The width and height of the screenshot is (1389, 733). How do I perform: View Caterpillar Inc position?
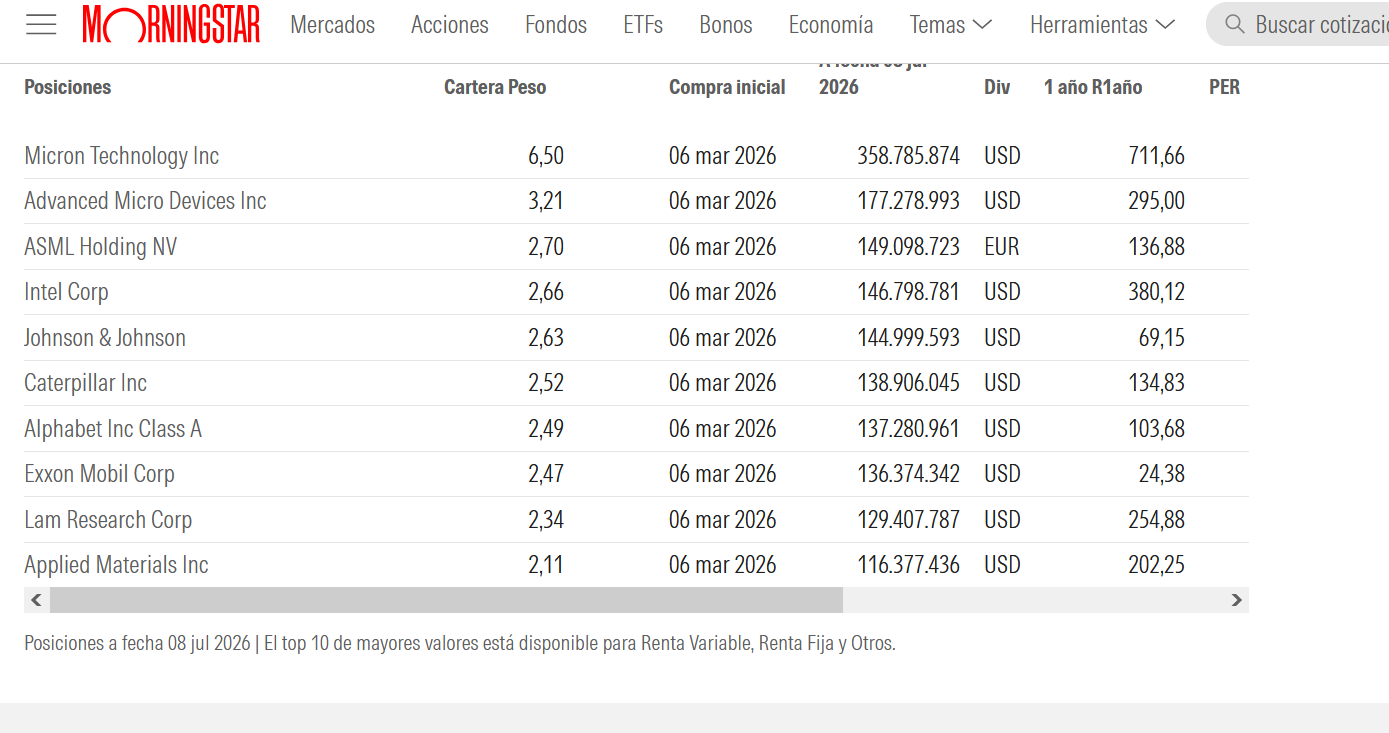(86, 383)
